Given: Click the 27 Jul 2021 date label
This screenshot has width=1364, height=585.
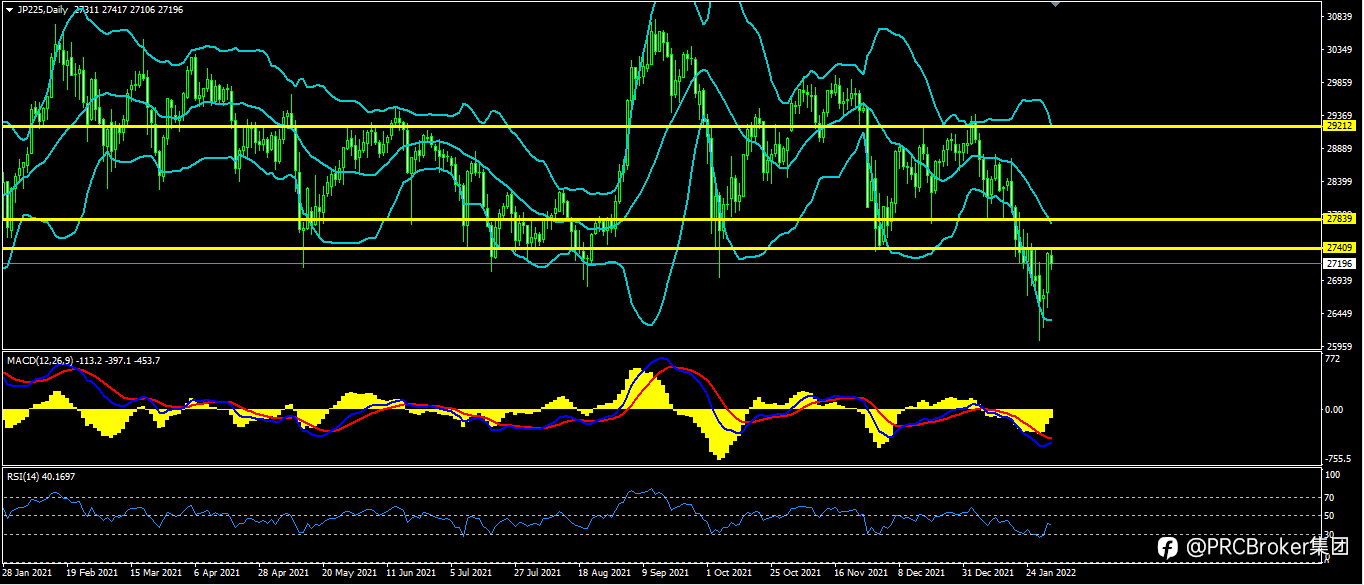Looking at the screenshot, I should 539,574.
